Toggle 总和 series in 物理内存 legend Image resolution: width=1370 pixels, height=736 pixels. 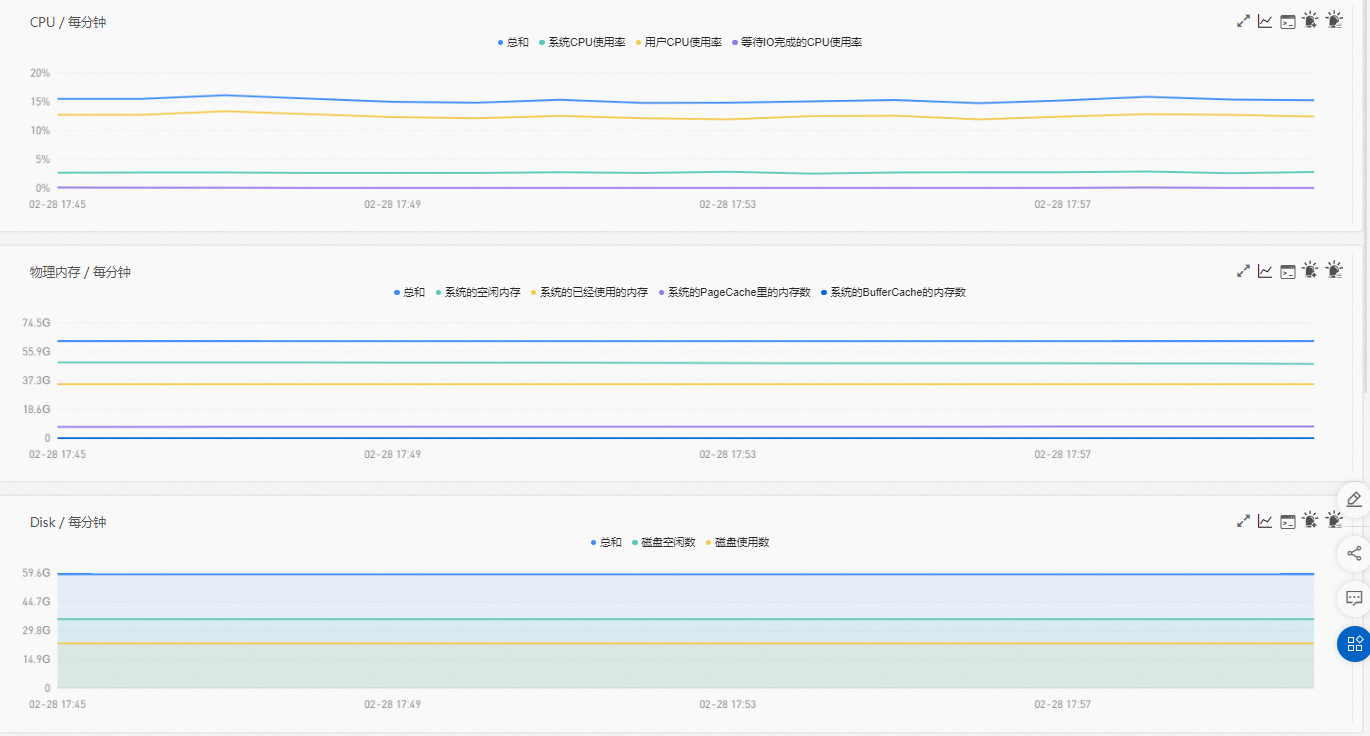coord(410,292)
